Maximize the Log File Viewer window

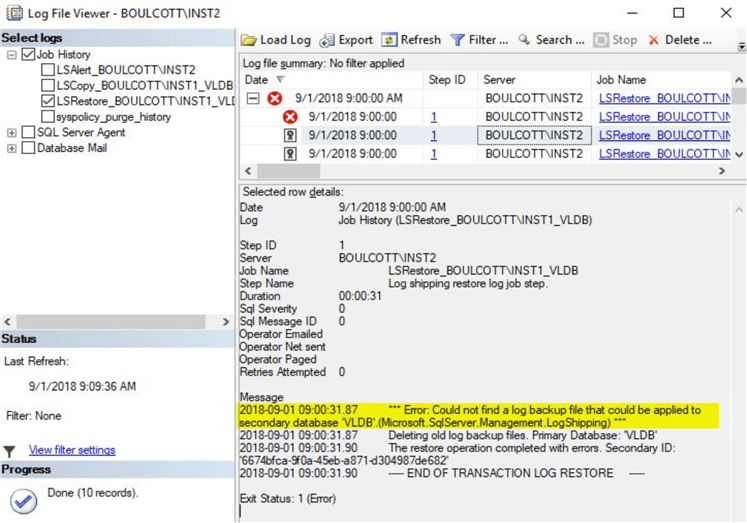pyautogui.click(x=678, y=13)
